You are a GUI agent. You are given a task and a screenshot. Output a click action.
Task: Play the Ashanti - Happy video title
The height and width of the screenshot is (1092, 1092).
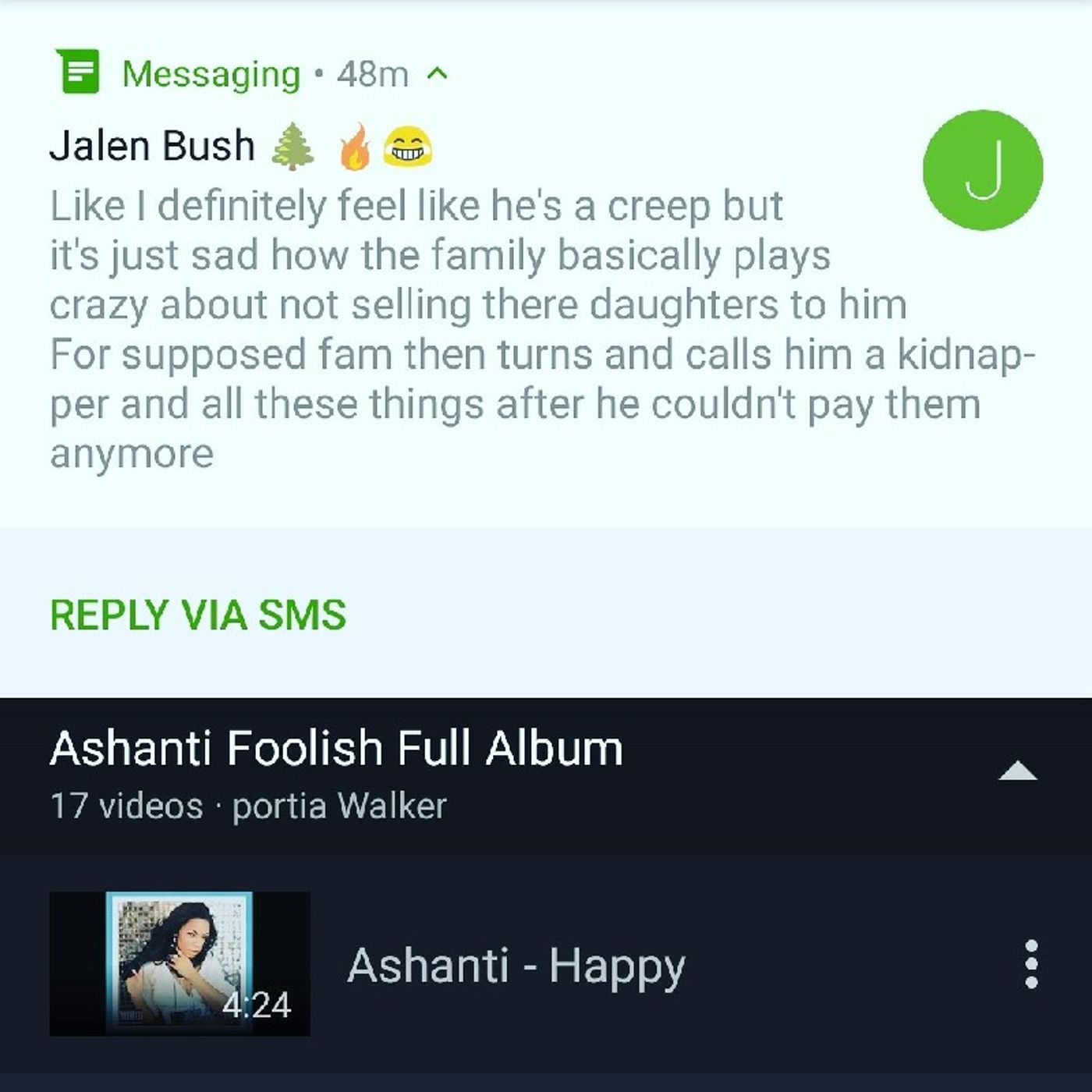pos(516,966)
